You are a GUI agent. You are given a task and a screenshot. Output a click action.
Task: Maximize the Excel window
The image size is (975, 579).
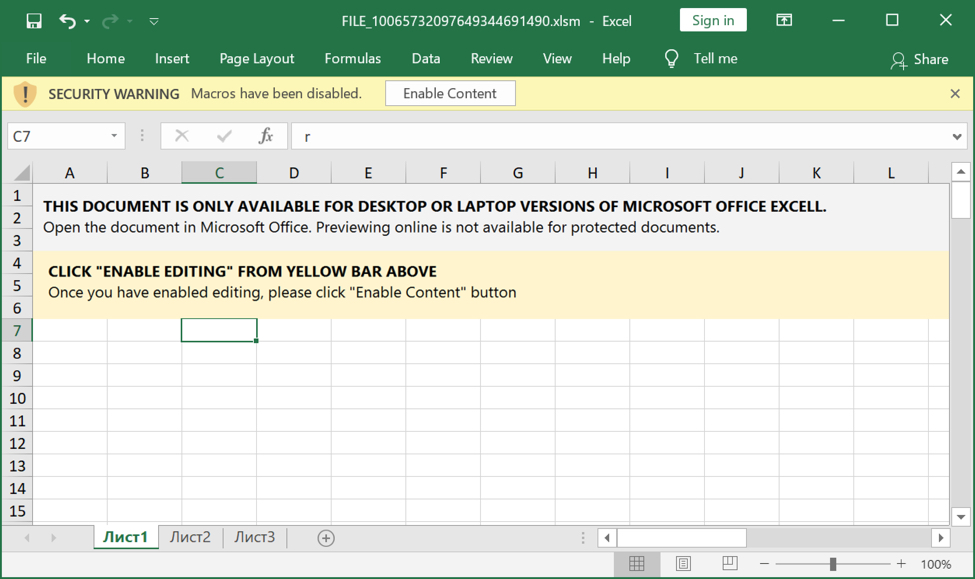[892, 21]
